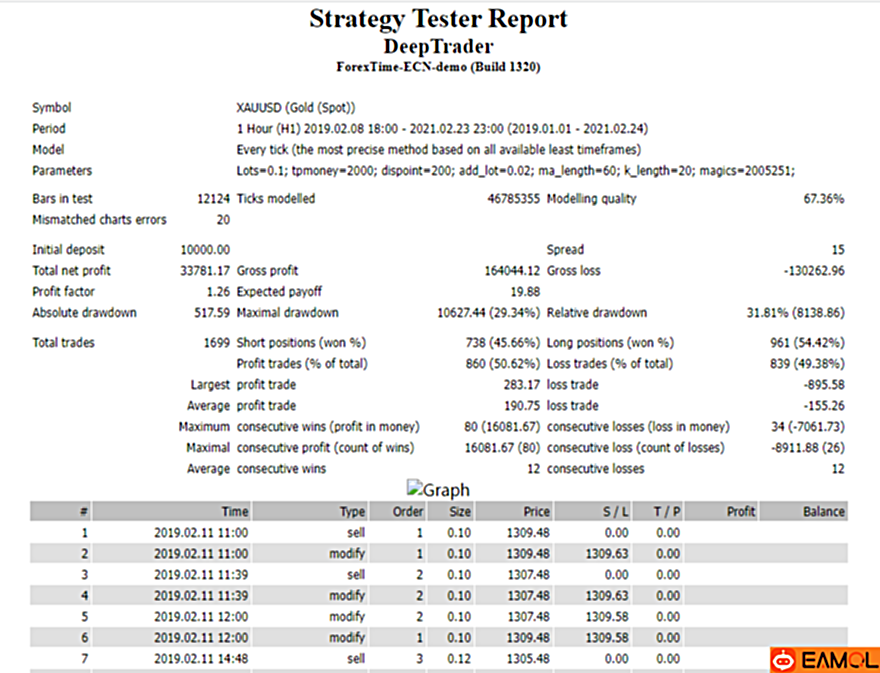Viewport: 880px width, 673px height.
Task: Click Average profit trade value "190.75"
Action: click(521, 406)
